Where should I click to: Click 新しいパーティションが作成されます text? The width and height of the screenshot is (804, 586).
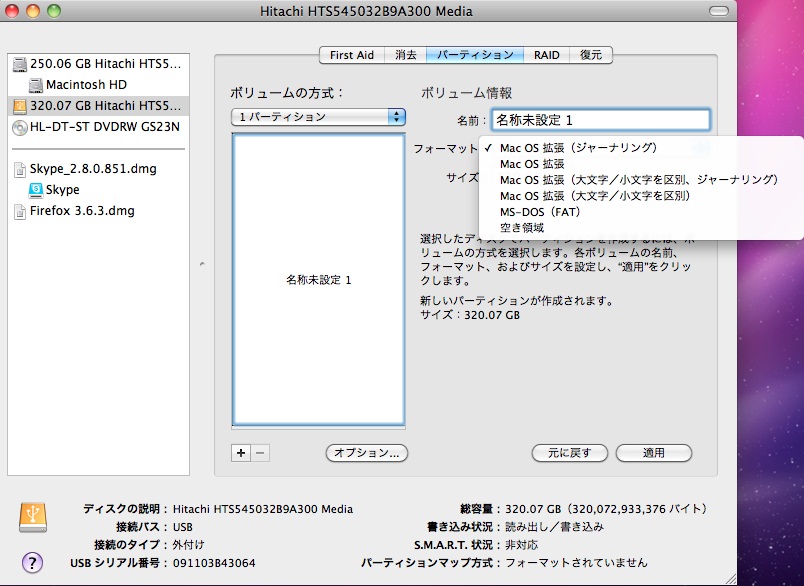(x=517, y=300)
